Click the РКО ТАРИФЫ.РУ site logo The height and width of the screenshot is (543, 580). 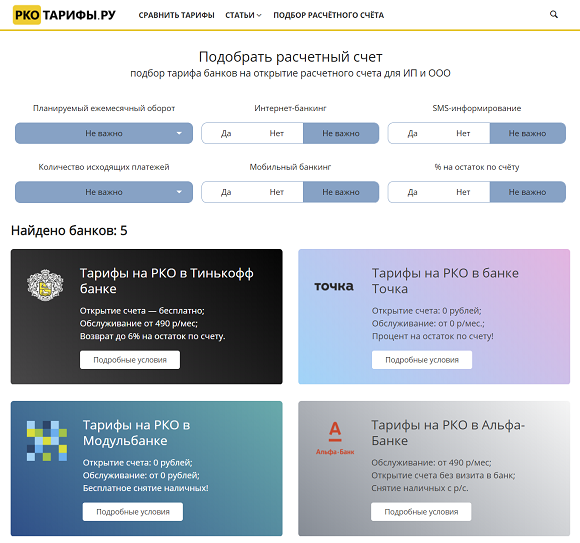click(64, 15)
